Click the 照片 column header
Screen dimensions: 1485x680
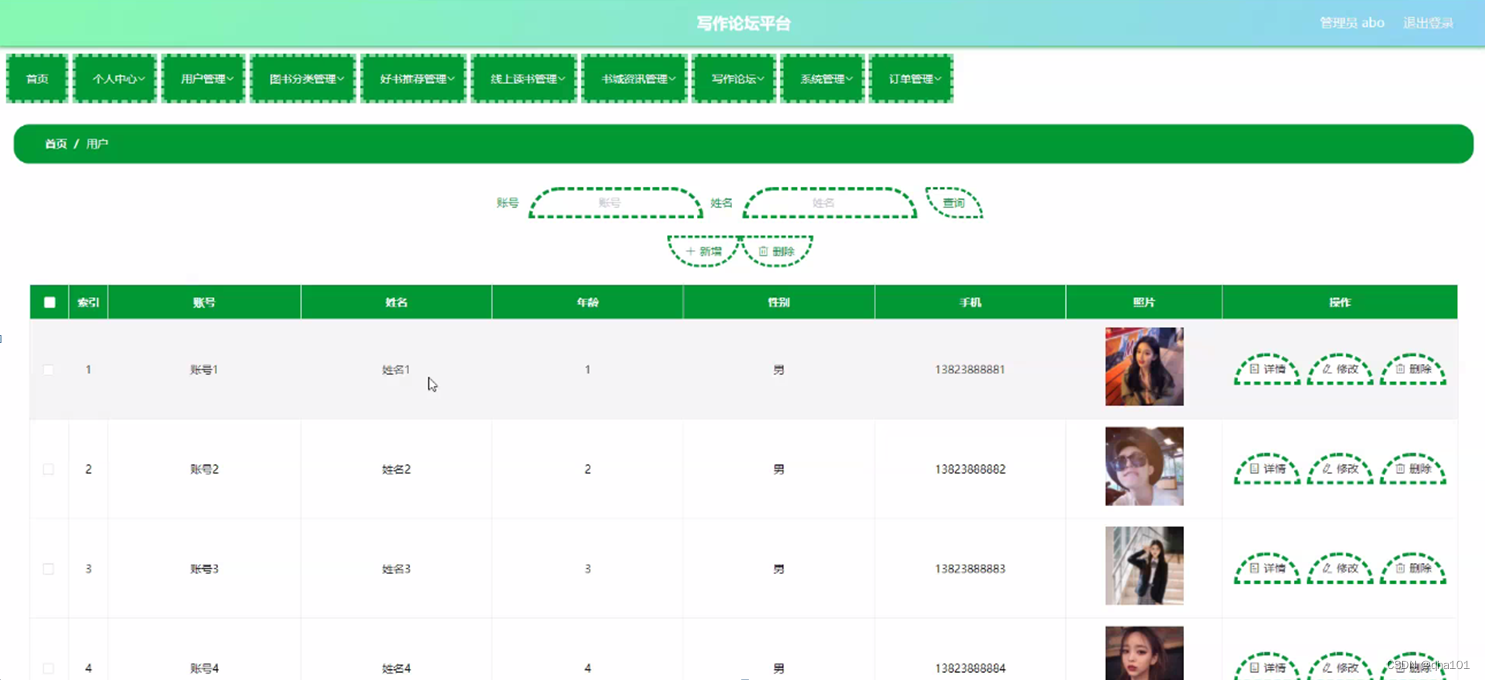coord(1144,302)
